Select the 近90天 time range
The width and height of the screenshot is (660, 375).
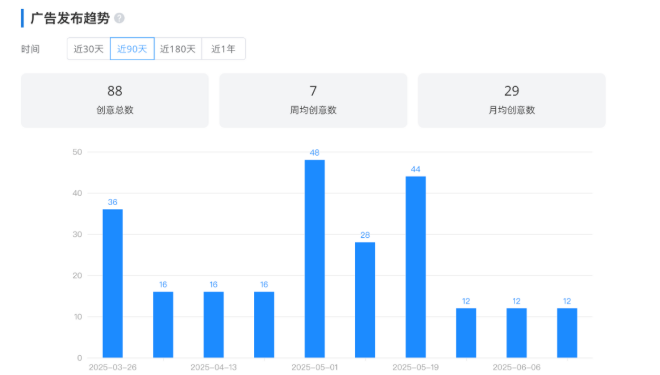tap(132, 49)
